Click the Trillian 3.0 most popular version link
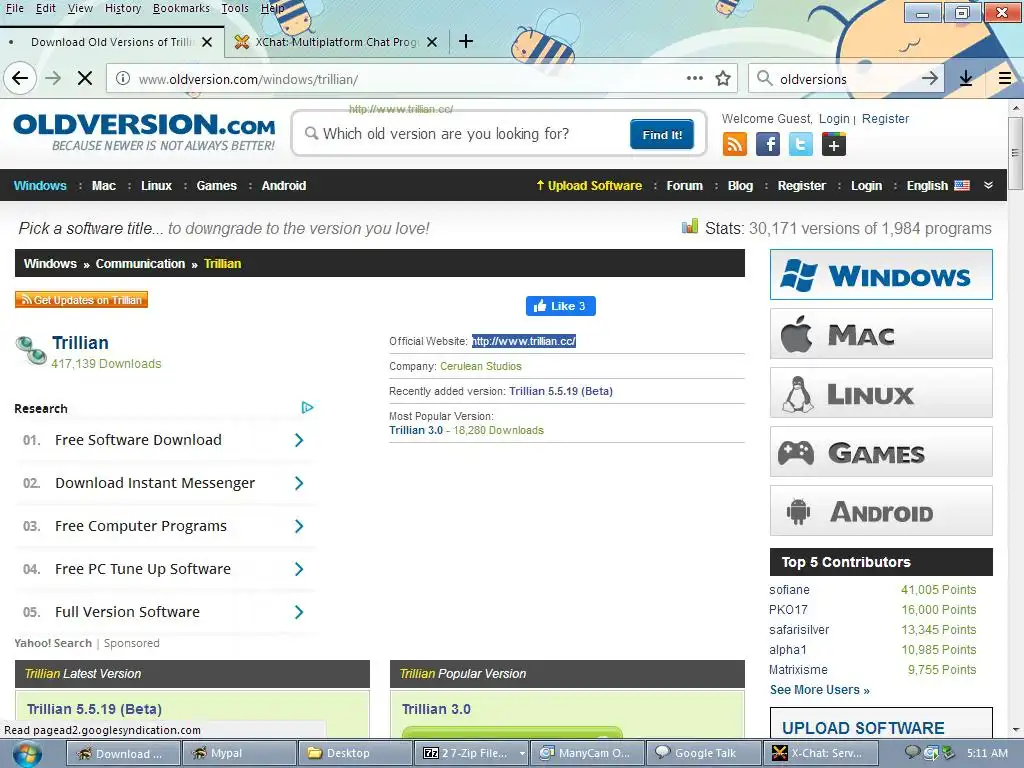 [416, 430]
